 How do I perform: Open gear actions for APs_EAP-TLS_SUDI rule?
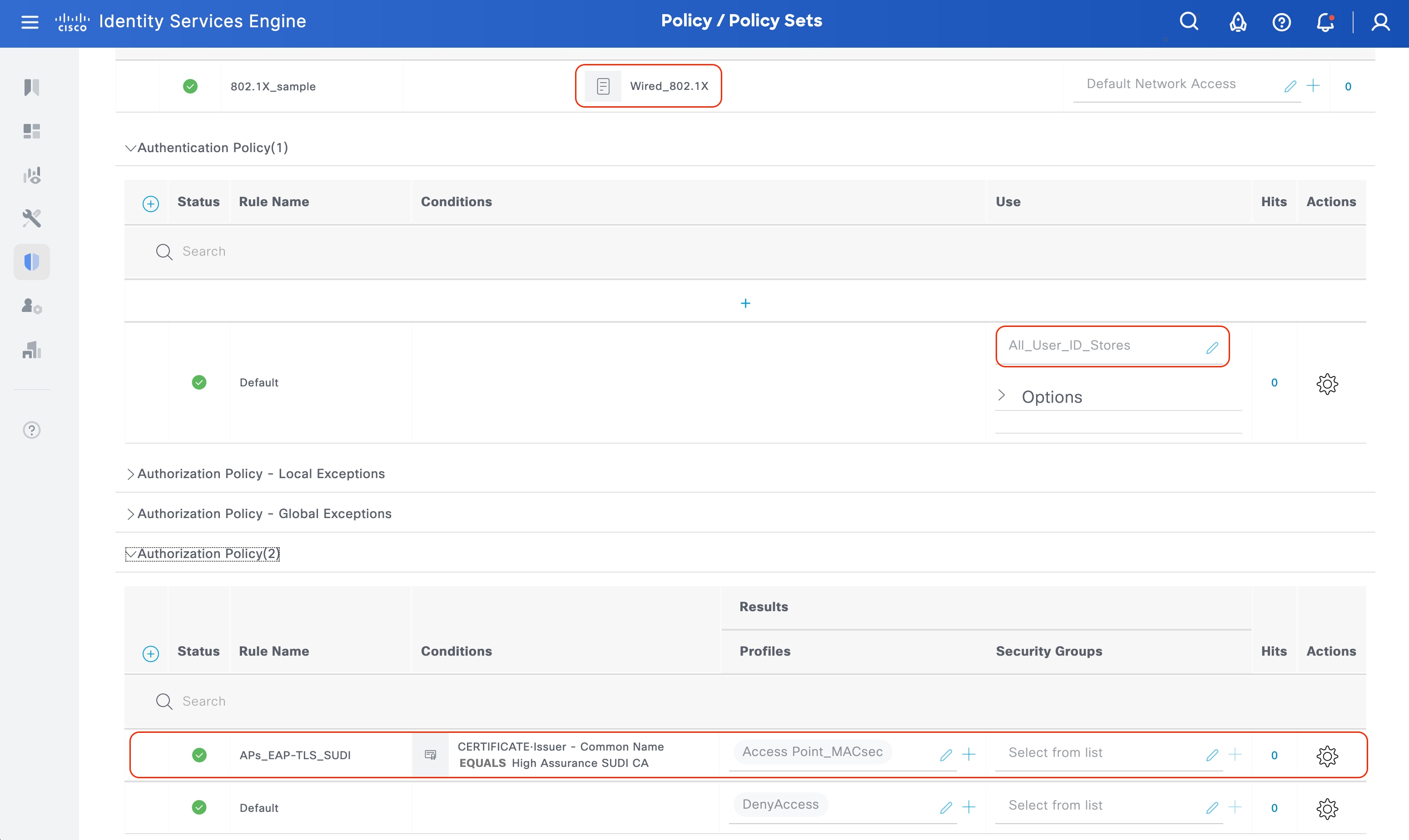pos(1327,756)
